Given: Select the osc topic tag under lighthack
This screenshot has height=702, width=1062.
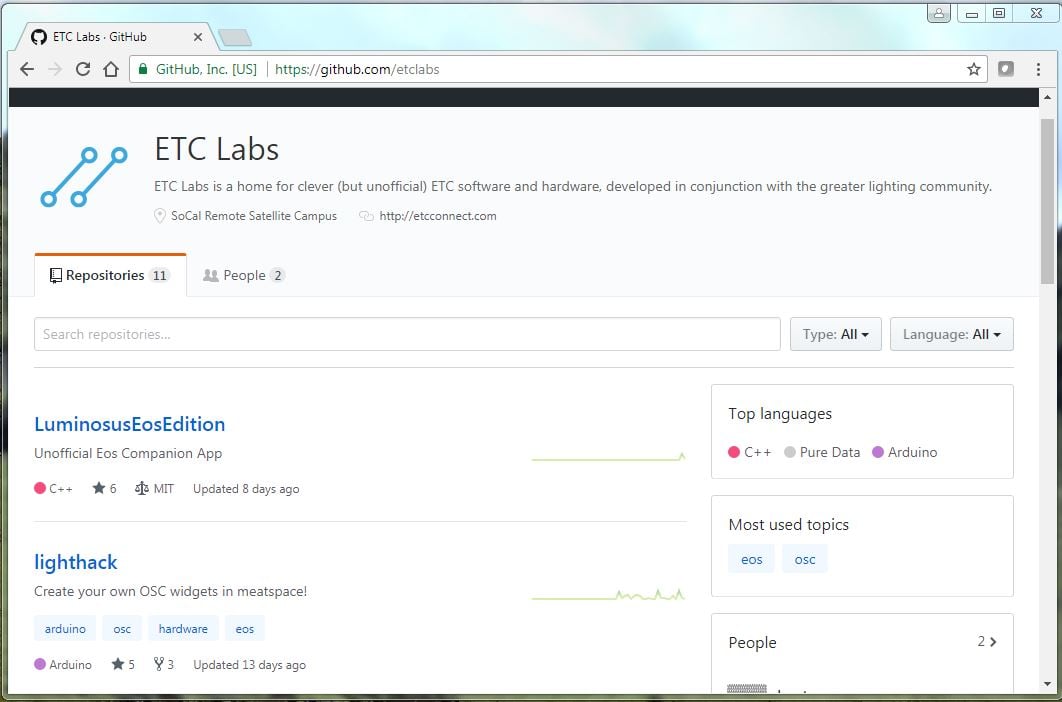Looking at the screenshot, I should coord(122,629).
